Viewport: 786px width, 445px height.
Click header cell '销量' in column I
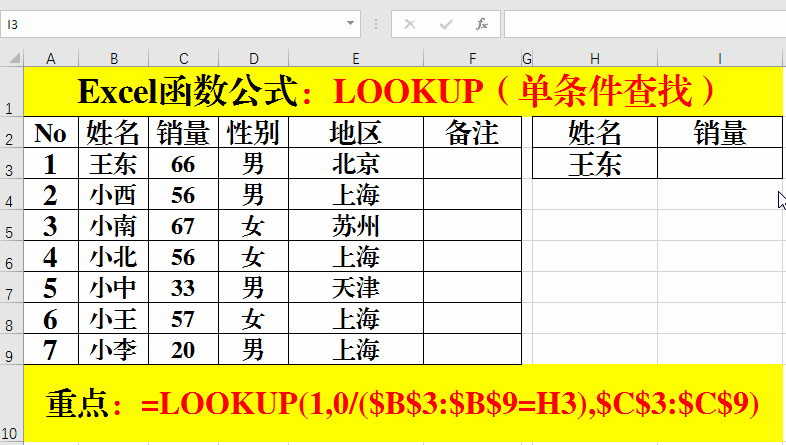pos(720,133)
